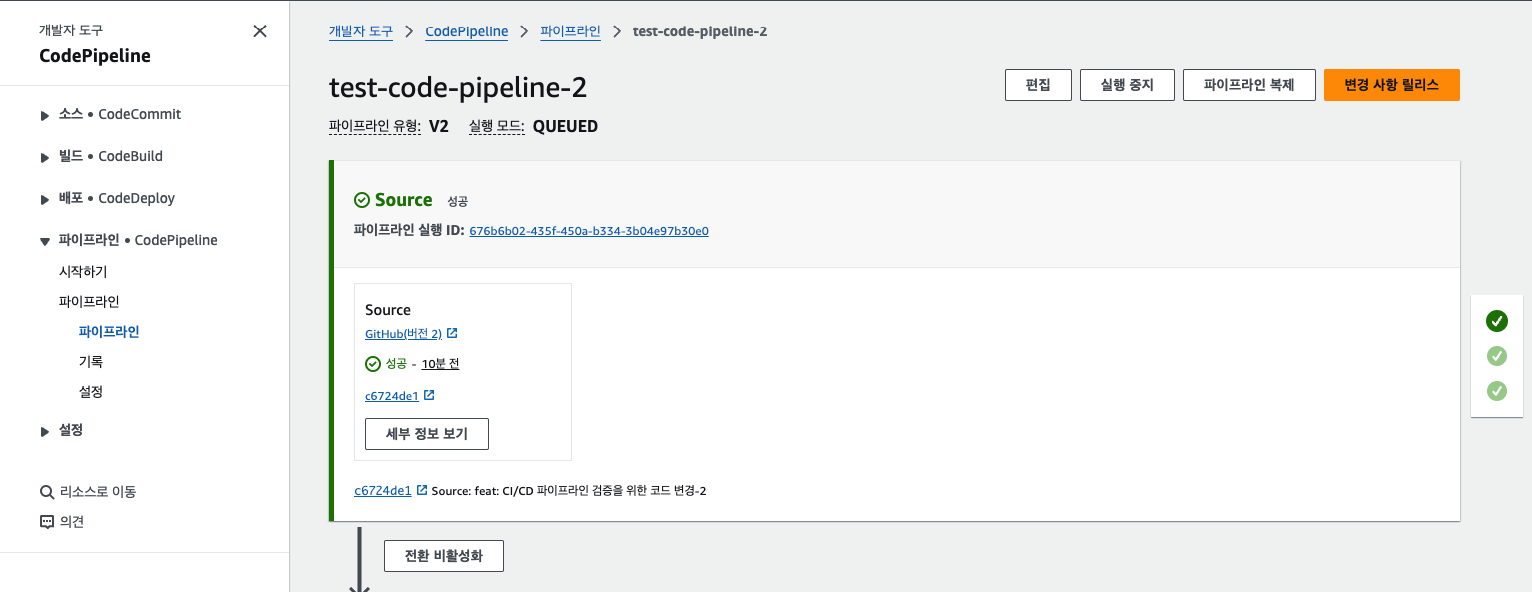Screen dimensions: 1532x592
Task: Click external icon beside card's c6724de1
Action: 429,396
